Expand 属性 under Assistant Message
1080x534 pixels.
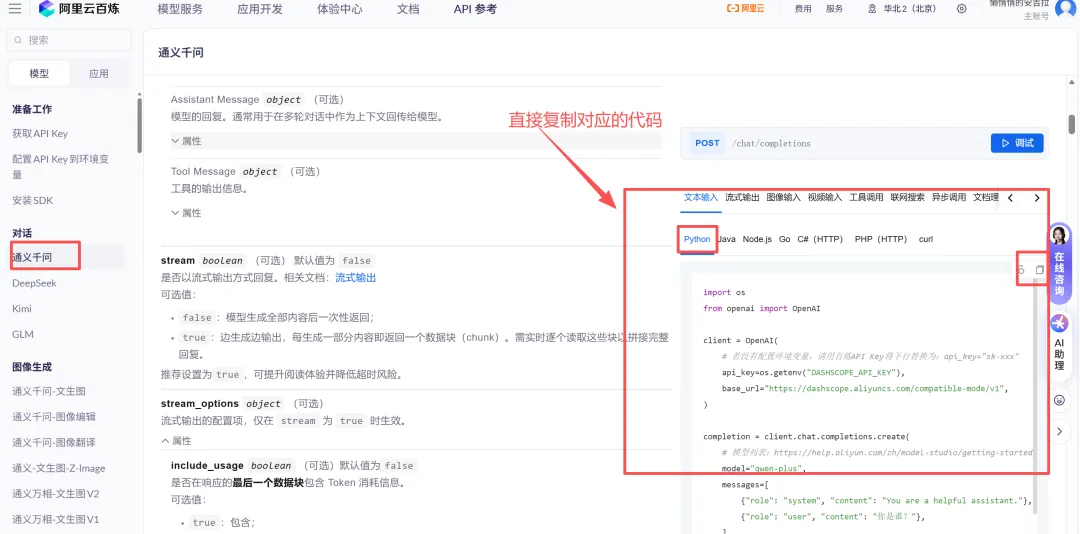(x=186, y=141)
